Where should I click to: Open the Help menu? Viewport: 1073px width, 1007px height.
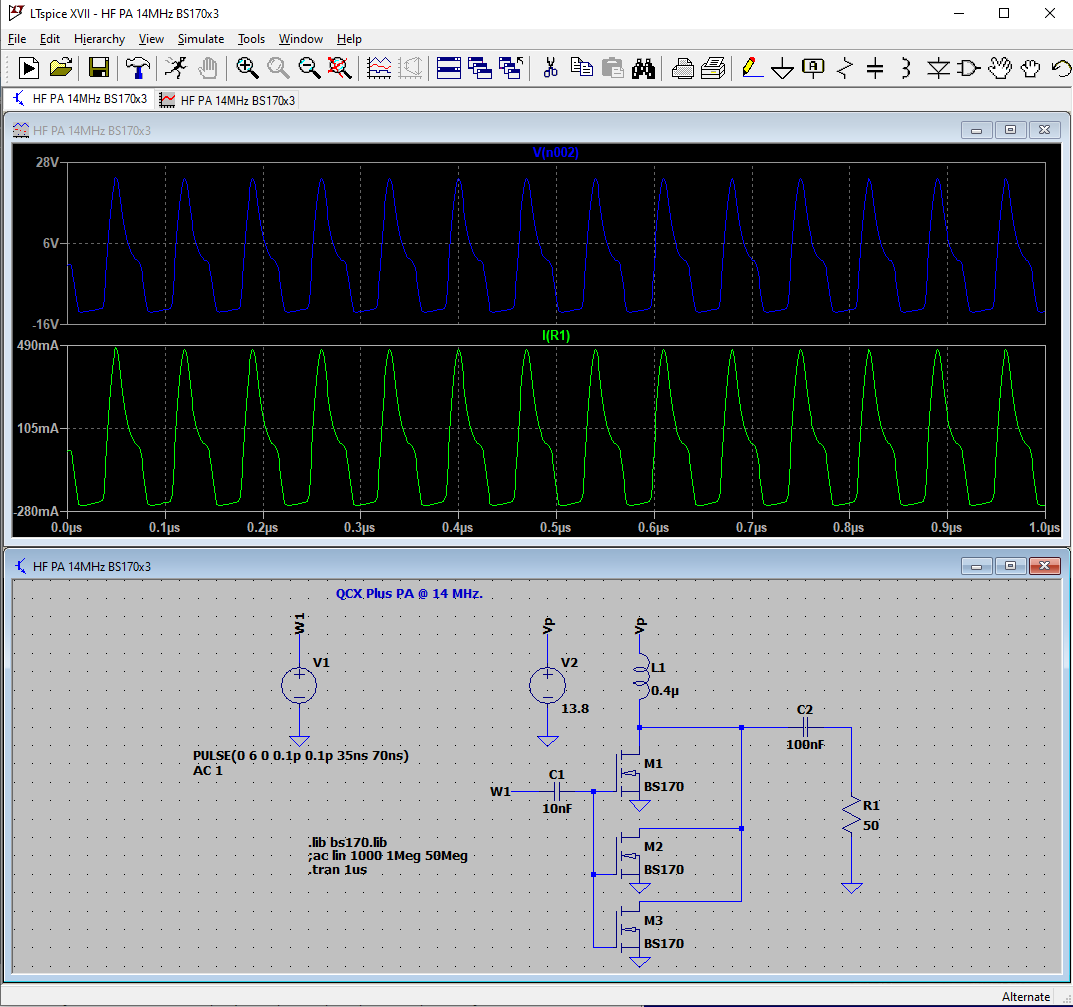pos(349,39)
